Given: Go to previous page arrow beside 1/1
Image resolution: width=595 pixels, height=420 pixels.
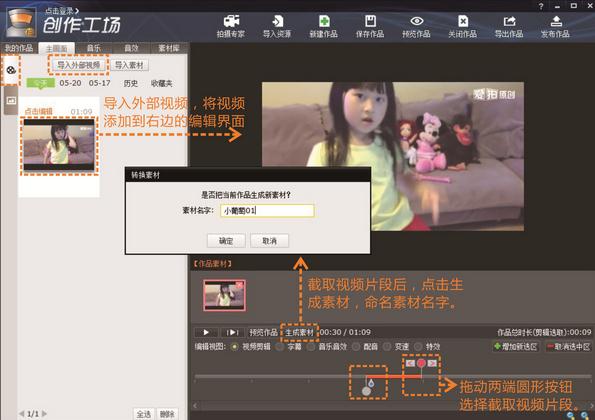Looking at the screenshot, I should [x=22, y=413].
